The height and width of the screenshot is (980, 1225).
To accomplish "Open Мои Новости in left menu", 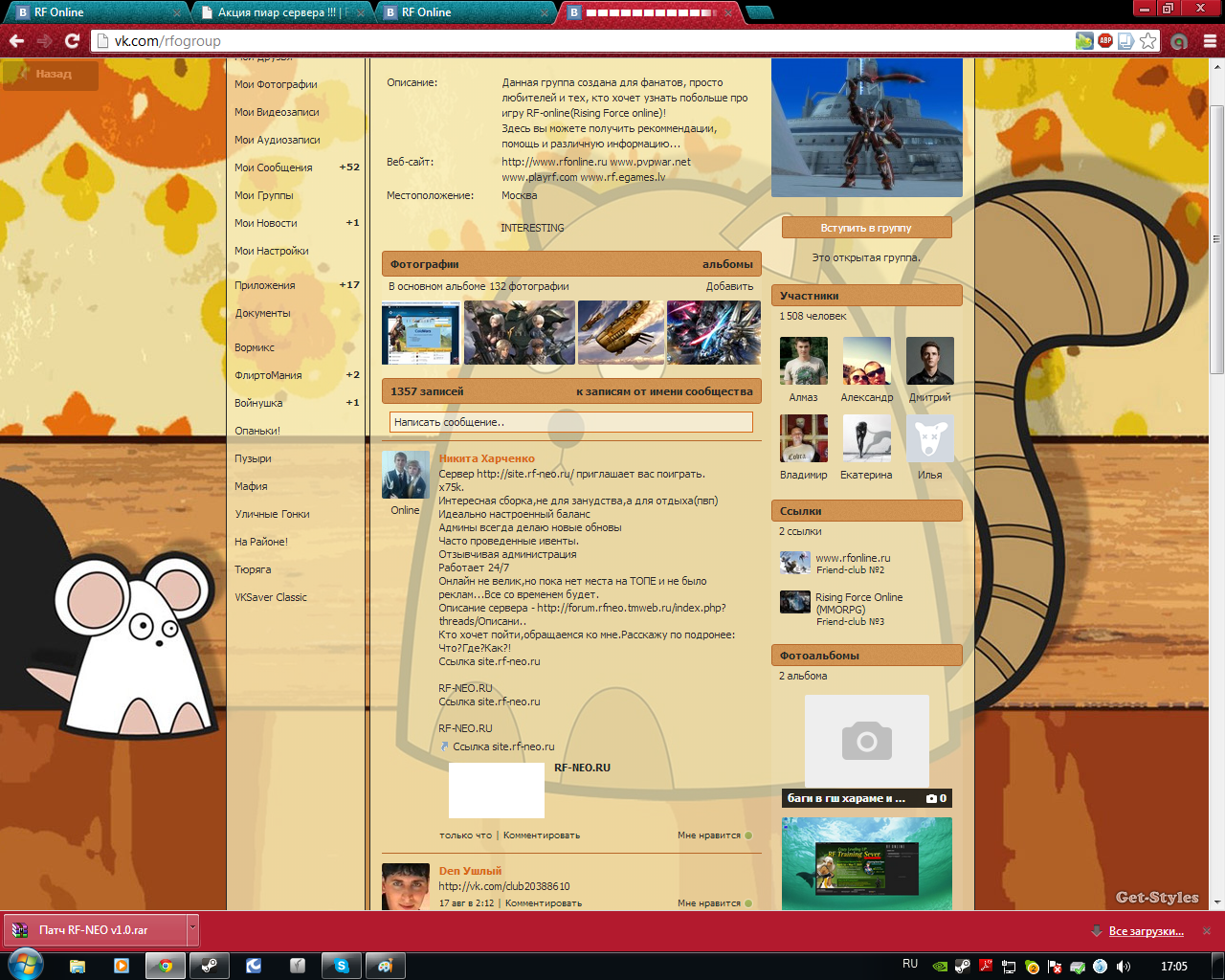I will [266, 223].
